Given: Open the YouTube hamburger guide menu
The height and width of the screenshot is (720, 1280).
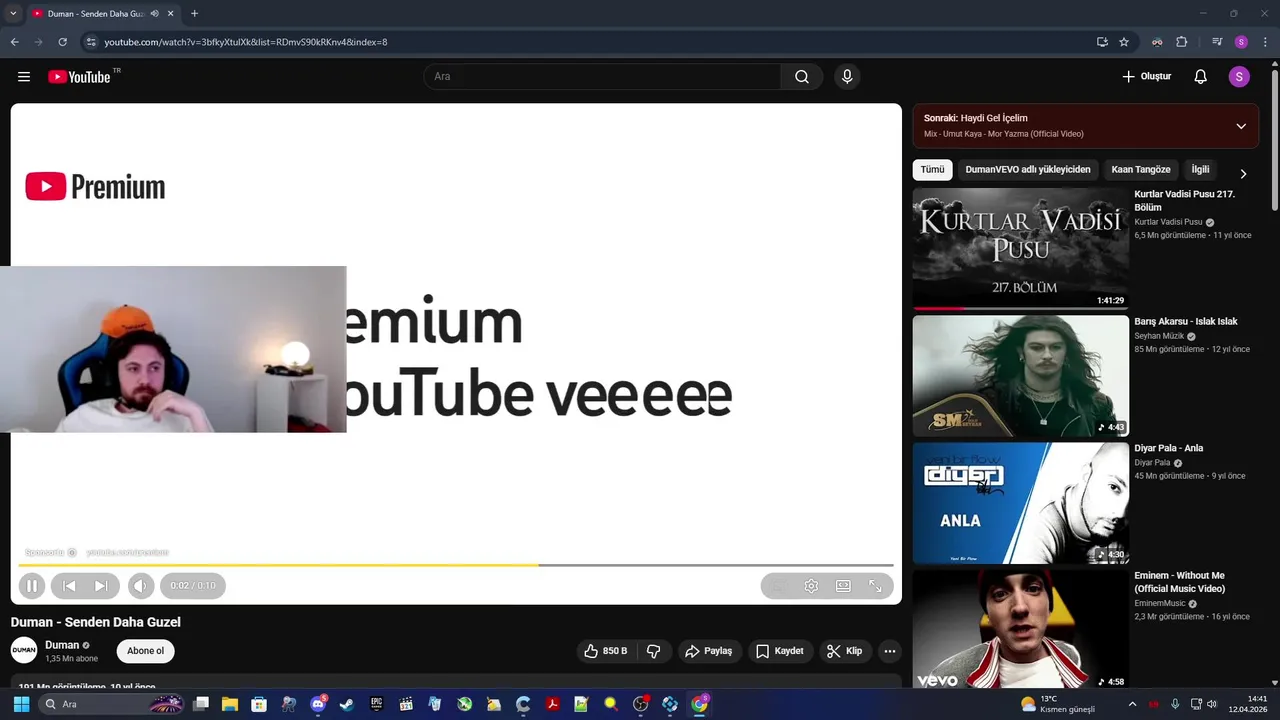Looking at the screenshot, I should (24, 77).
